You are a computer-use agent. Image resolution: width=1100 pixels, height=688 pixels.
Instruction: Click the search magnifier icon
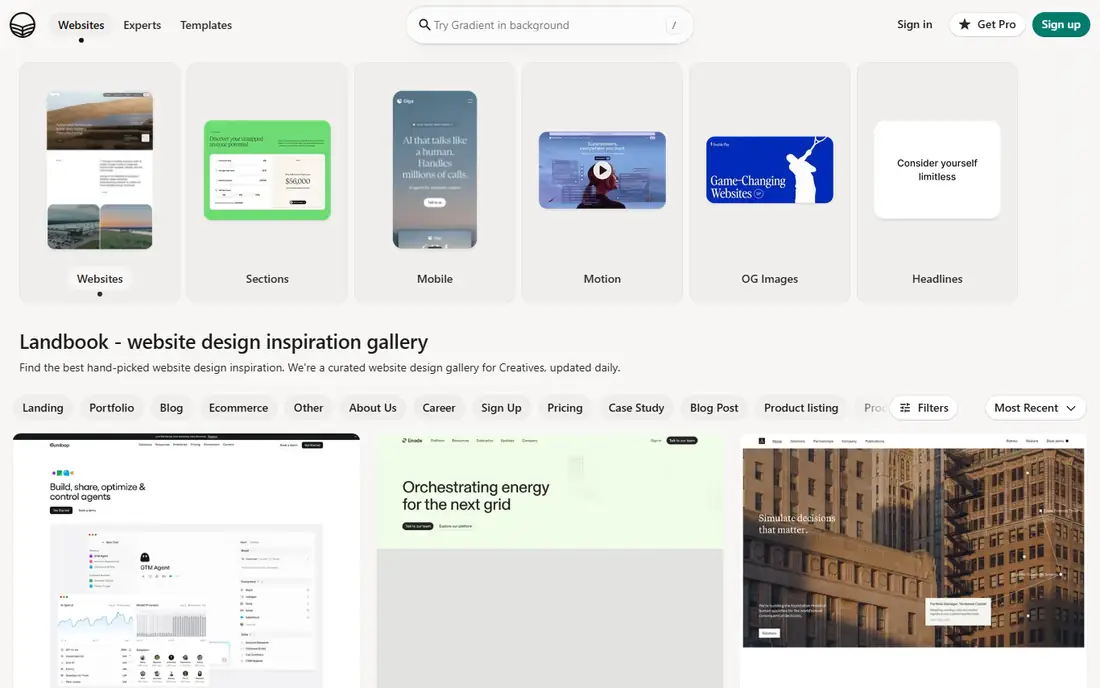(x=424, y=25)
